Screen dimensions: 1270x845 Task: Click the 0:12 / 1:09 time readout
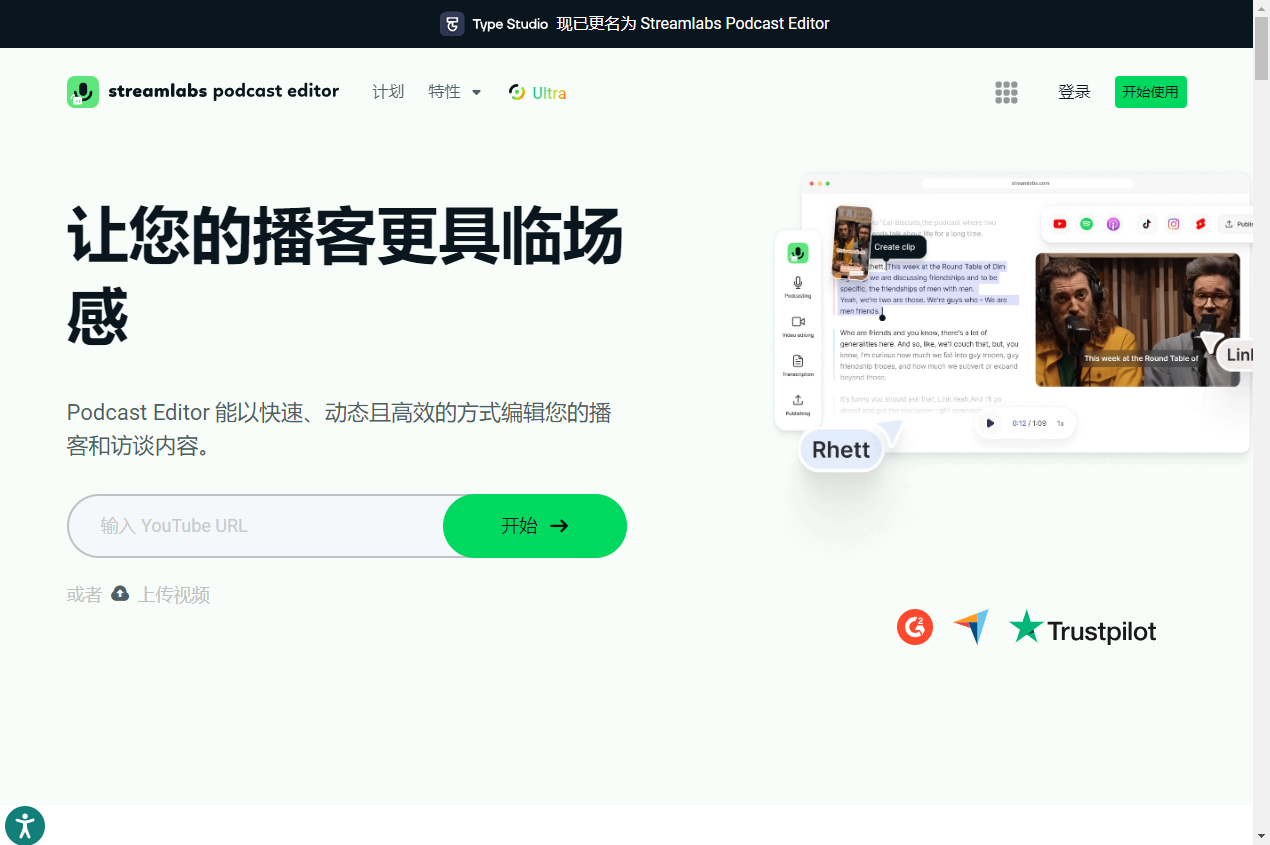tap(1028, 423)
